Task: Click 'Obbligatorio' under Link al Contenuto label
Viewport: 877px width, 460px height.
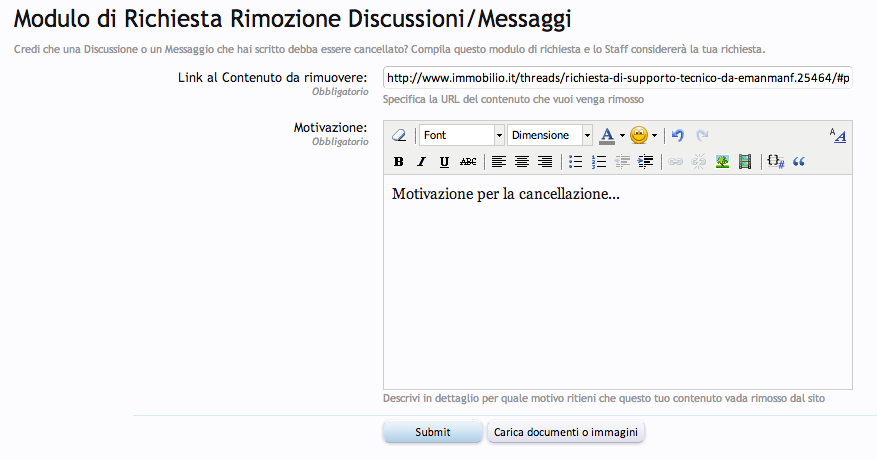Action: point(340,91)
